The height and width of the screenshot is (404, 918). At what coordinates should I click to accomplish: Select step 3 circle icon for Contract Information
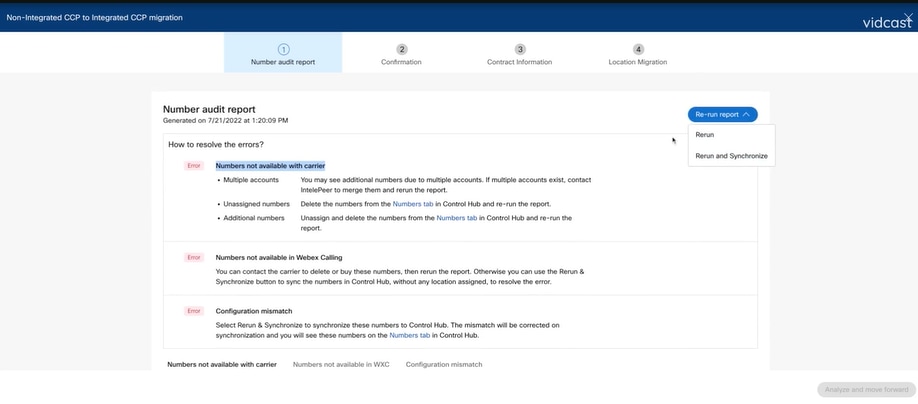point(520,49)
